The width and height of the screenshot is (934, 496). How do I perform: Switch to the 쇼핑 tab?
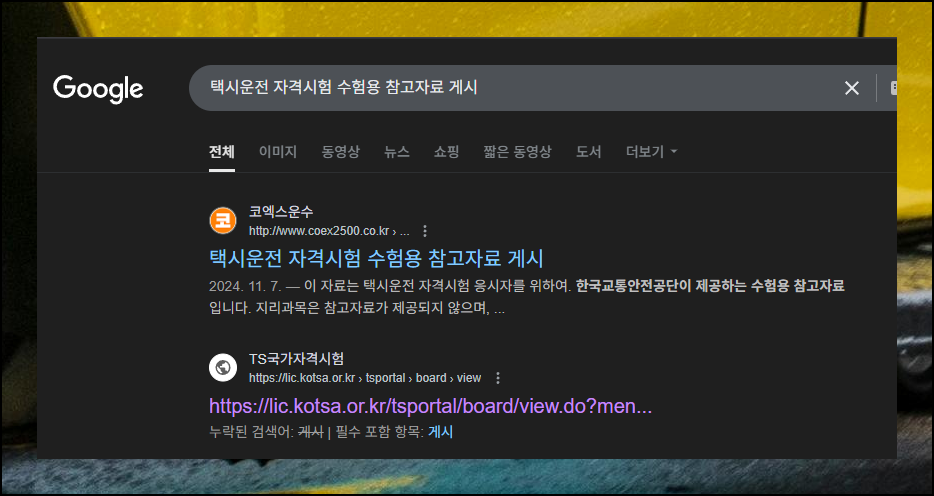tap(446, 152)
